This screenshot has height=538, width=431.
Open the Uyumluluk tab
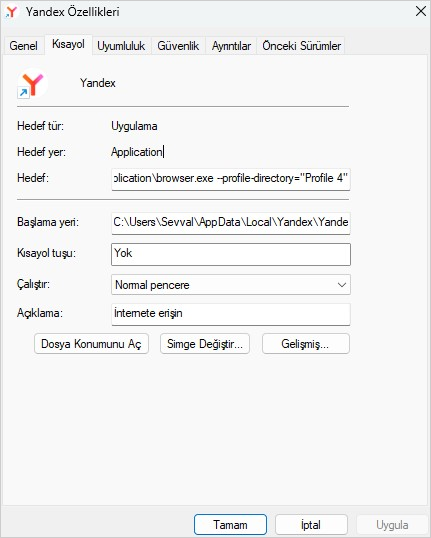(121, 46)
